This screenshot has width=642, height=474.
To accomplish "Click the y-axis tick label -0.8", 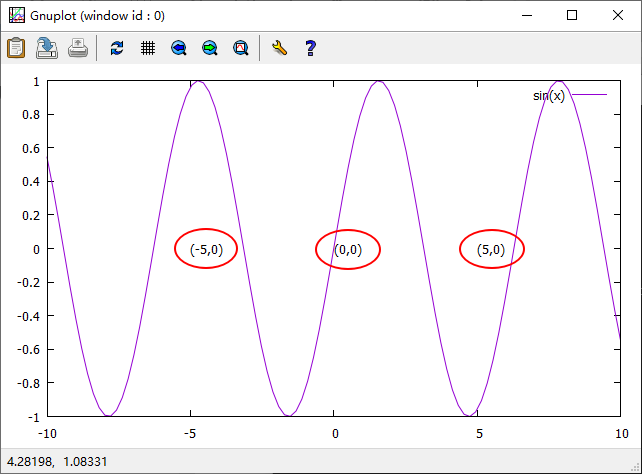I will point(29,384).
